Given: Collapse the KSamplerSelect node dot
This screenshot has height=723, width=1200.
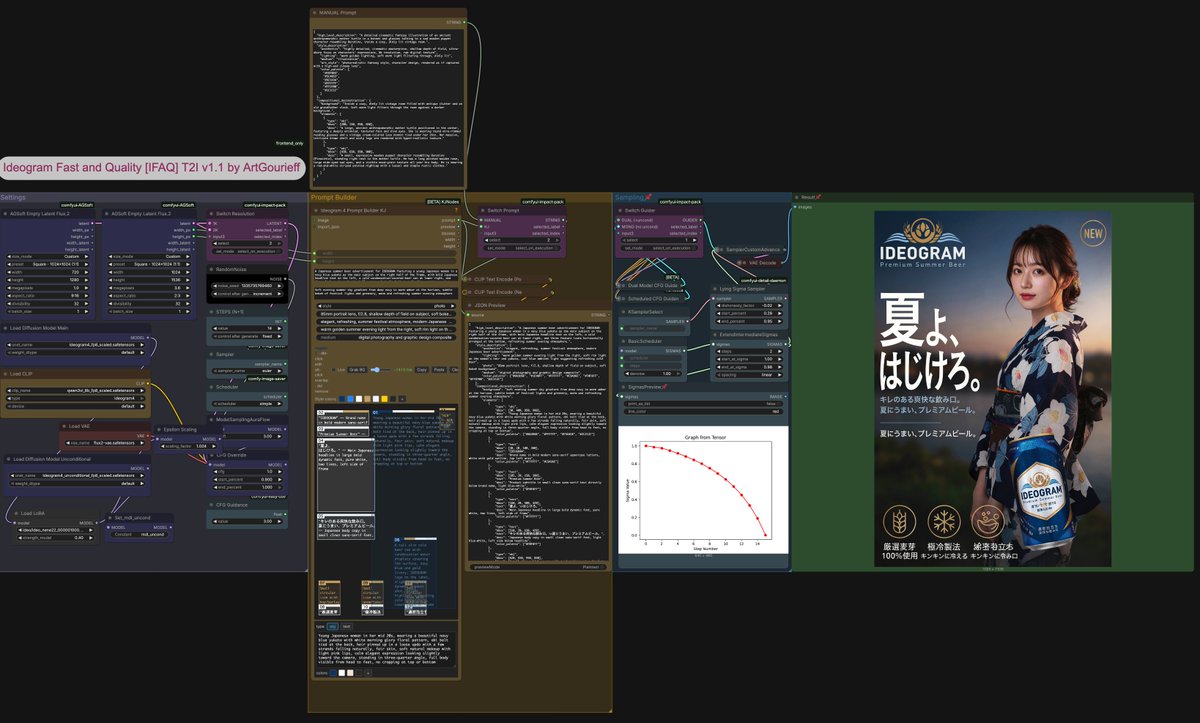Looking at the screenshot, I should tap(623, 312).
